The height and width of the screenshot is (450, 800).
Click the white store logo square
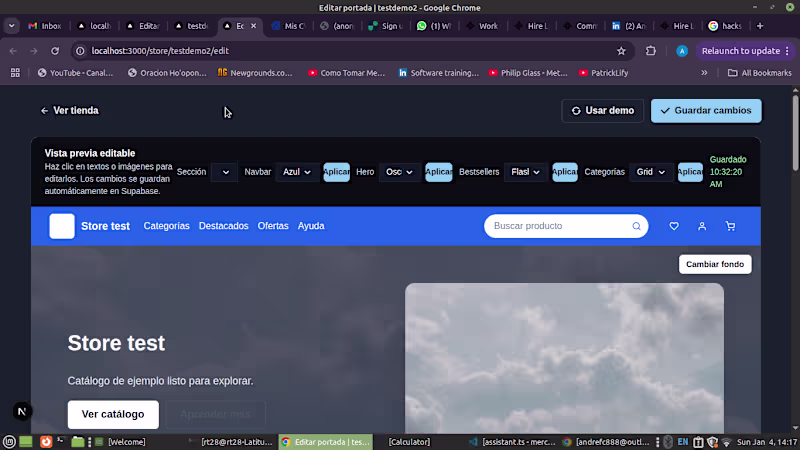click(62, 226)
